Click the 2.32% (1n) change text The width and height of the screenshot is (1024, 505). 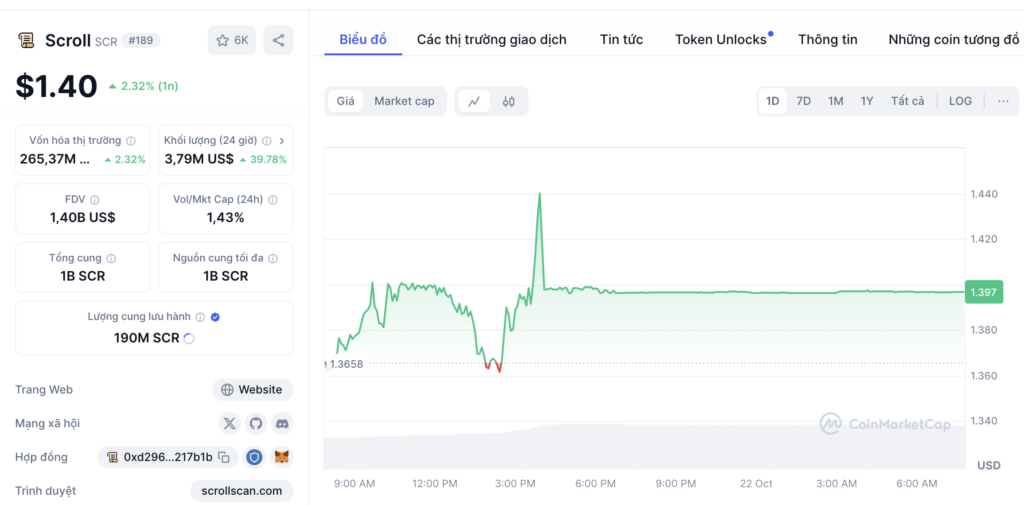coord(149,86)
